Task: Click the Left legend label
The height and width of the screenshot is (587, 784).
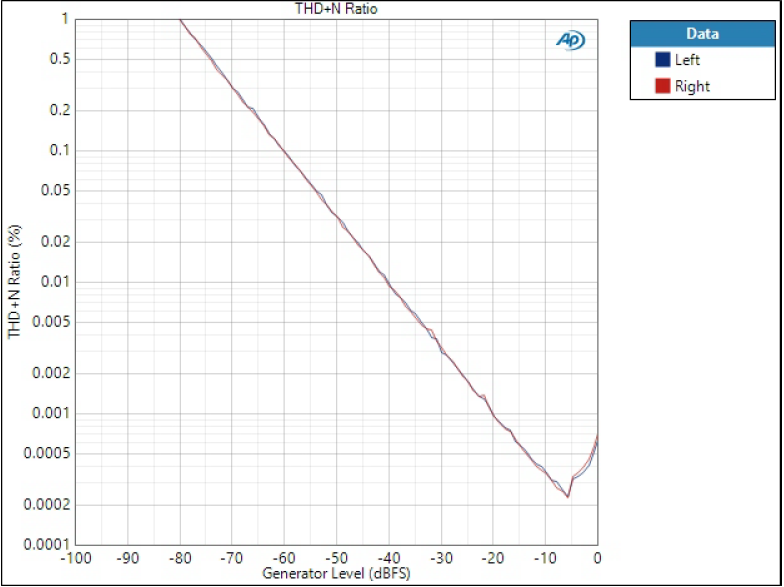Action: pos(687,60)
